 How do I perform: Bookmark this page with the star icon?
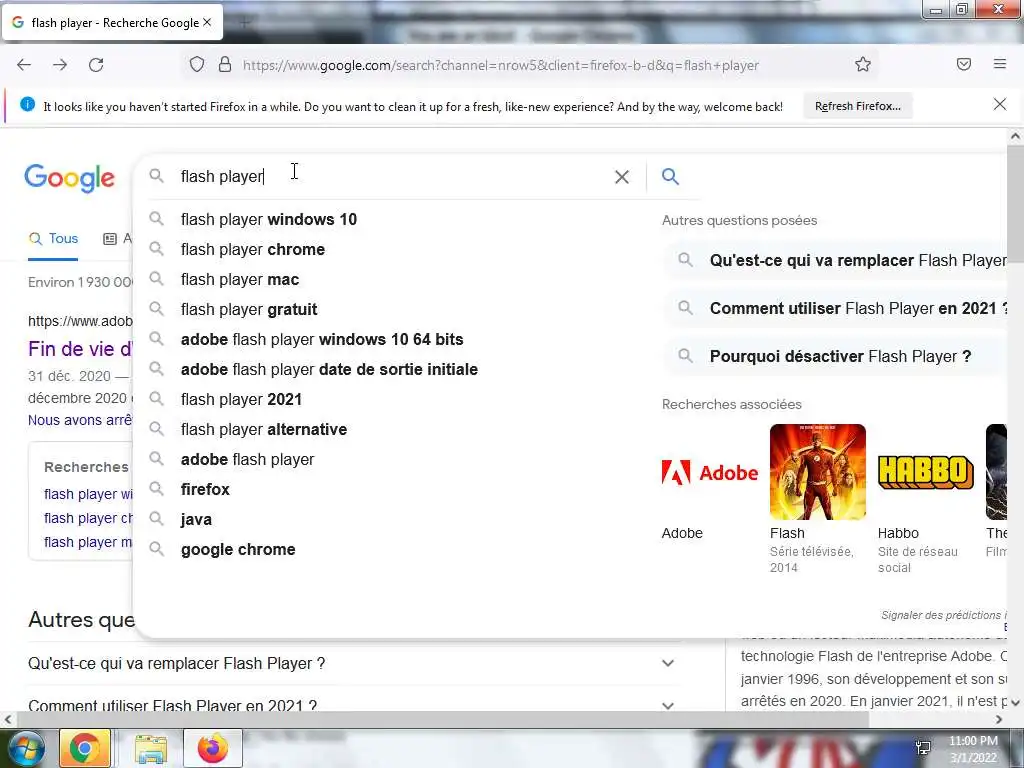point(863,64)
